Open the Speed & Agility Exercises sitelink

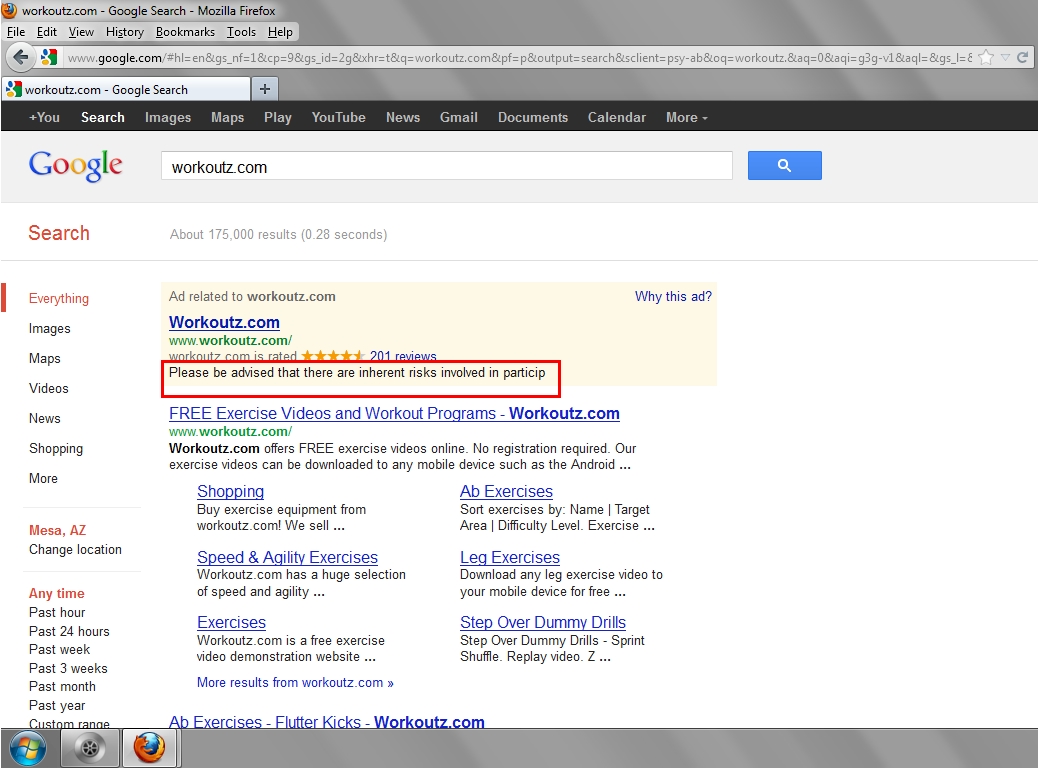pos(287,557)
